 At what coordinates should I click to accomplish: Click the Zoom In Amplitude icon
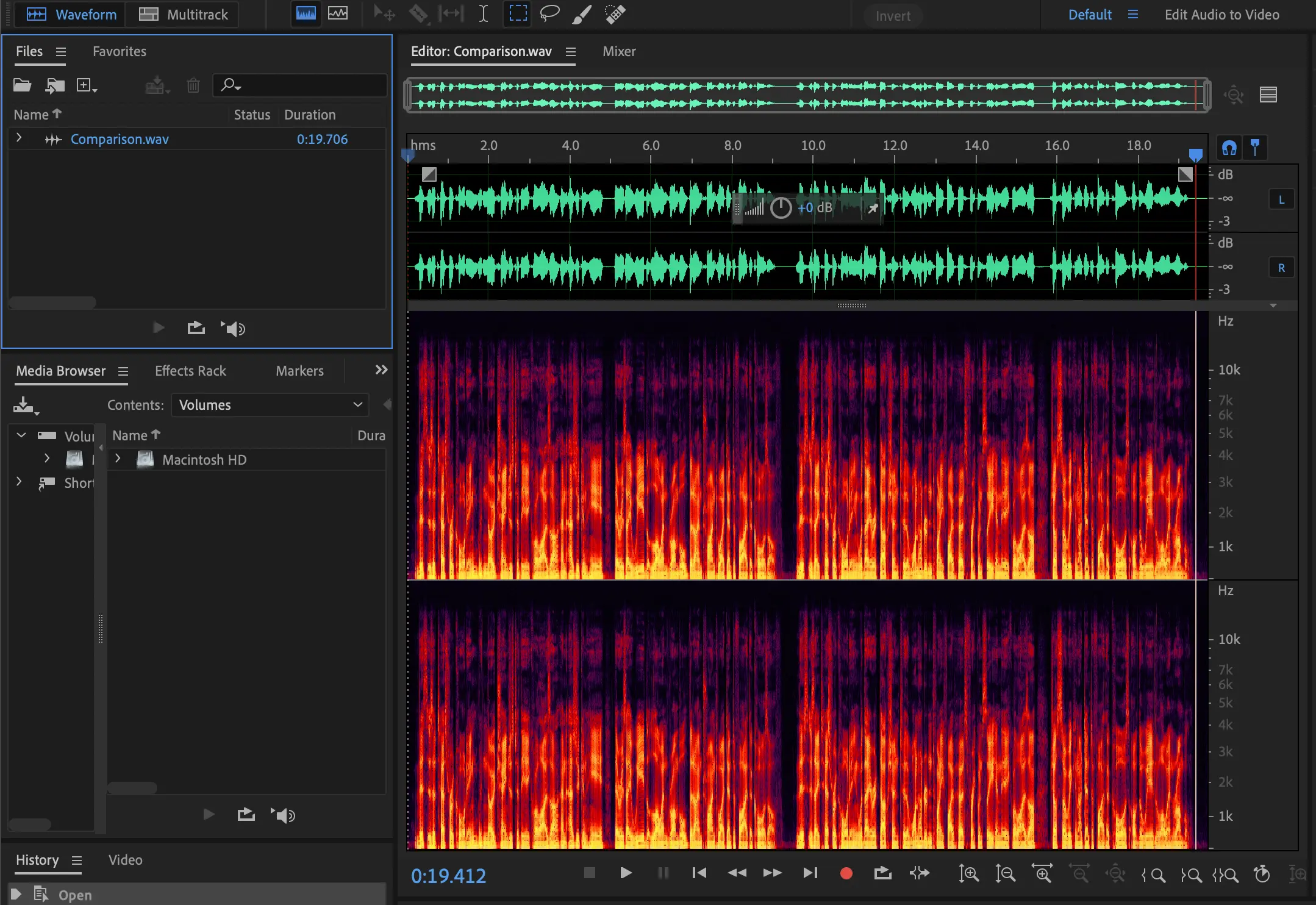[968, 874]
